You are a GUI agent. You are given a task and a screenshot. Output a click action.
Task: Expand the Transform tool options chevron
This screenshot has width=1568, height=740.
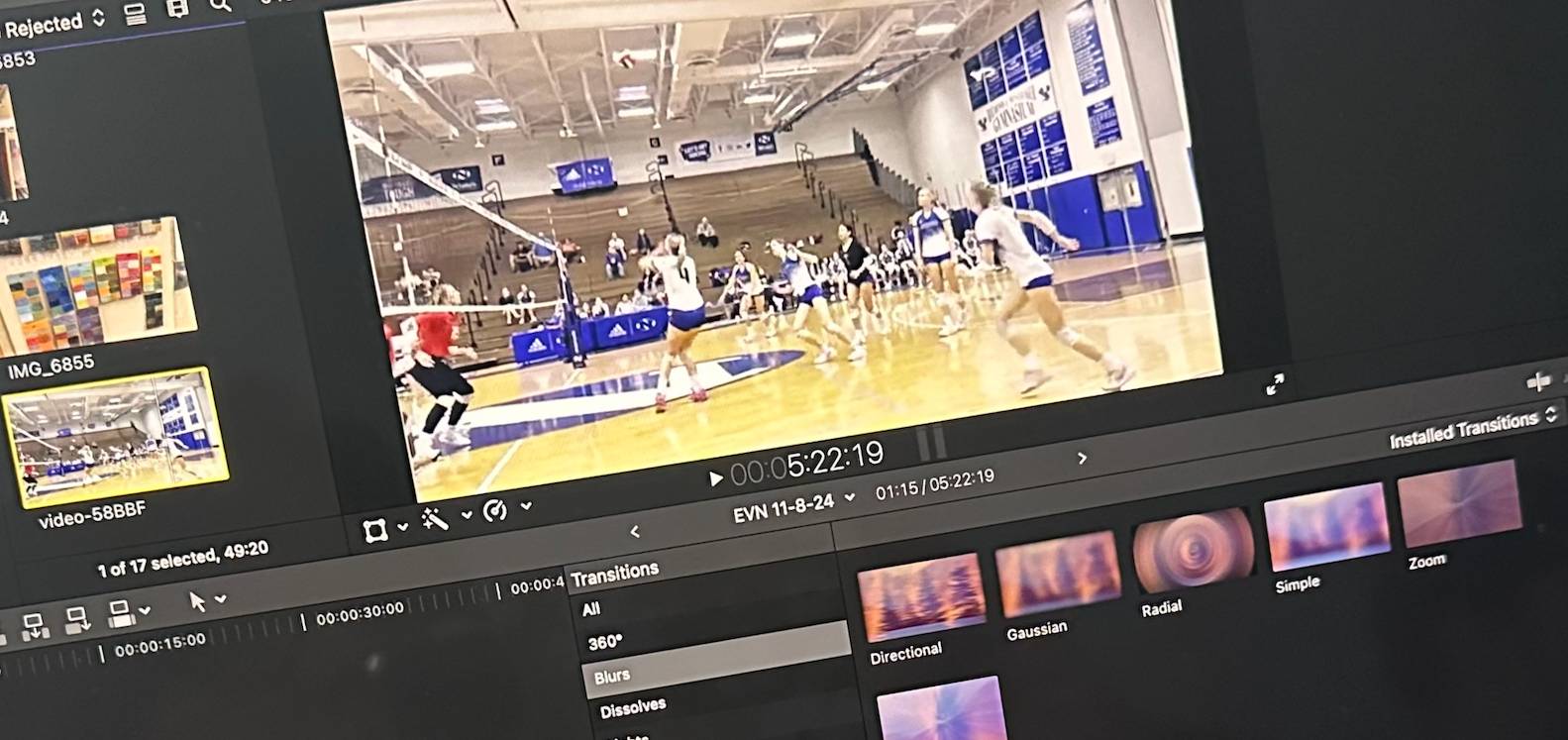point(402,527)
